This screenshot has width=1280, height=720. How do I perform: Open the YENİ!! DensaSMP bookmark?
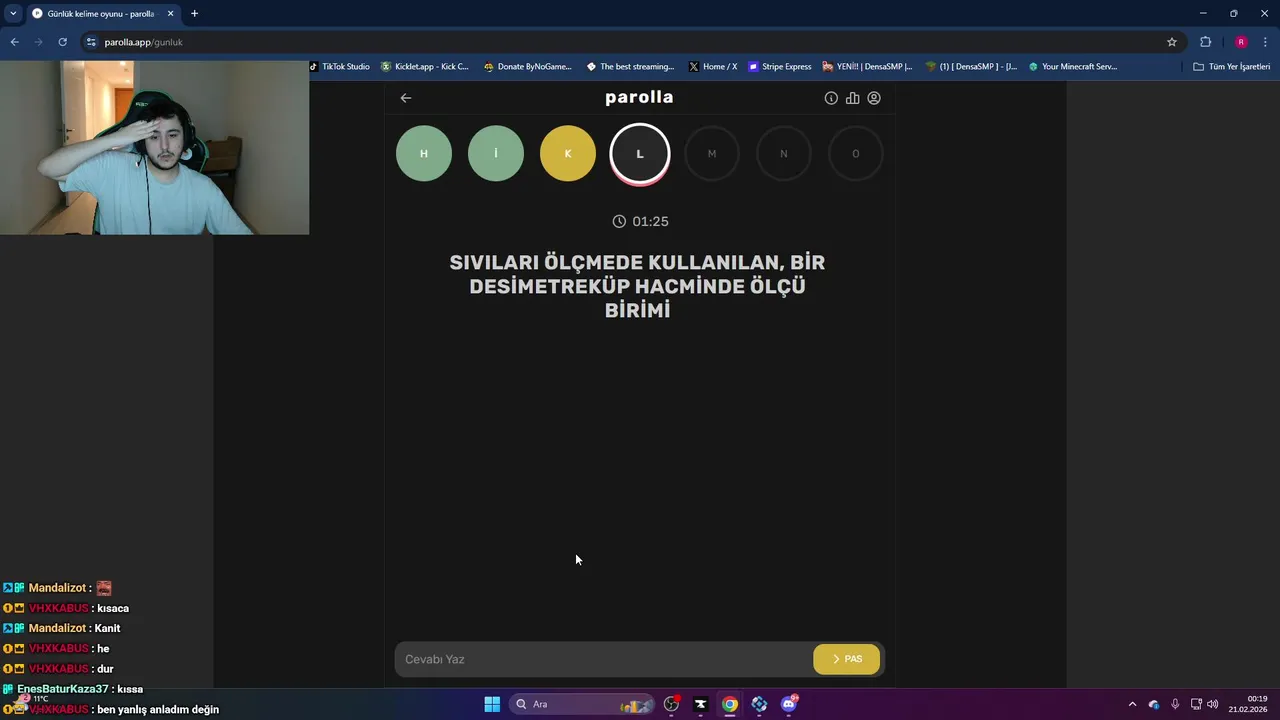pos(867,67)
